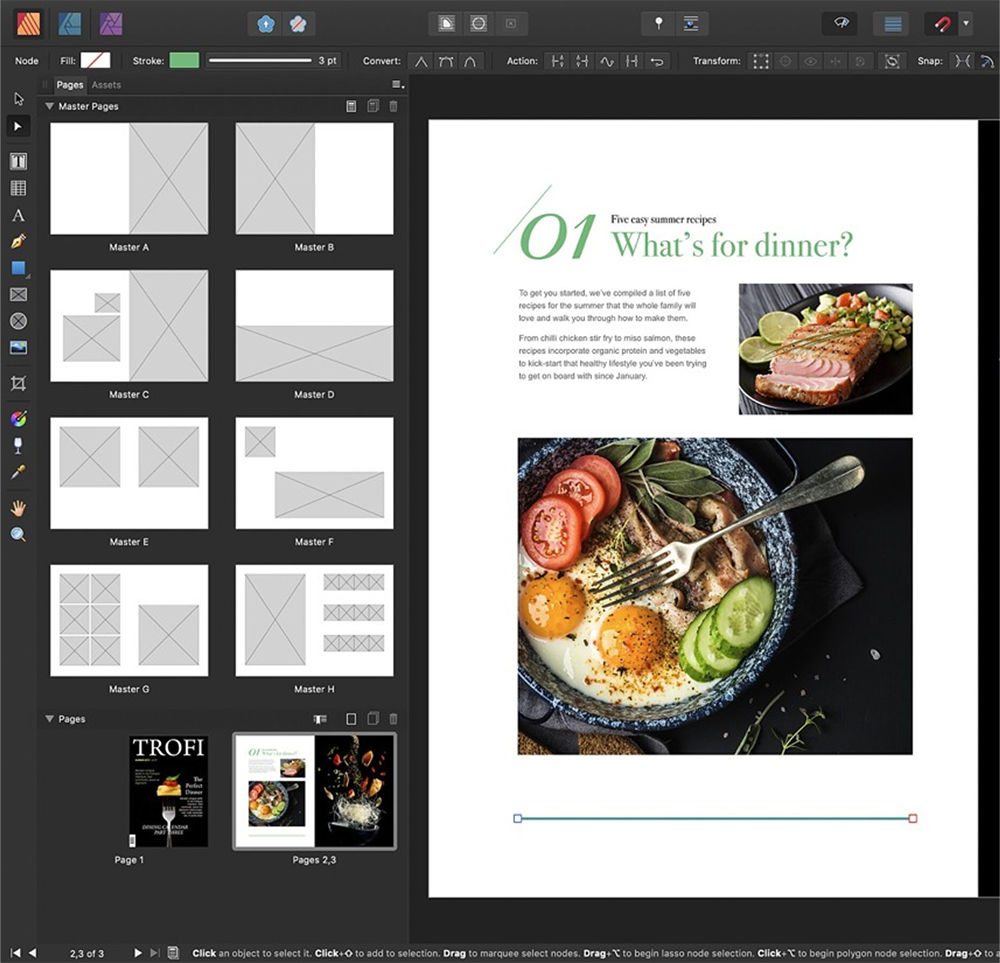Collapse the Pages section

click(x=49, y=719)
